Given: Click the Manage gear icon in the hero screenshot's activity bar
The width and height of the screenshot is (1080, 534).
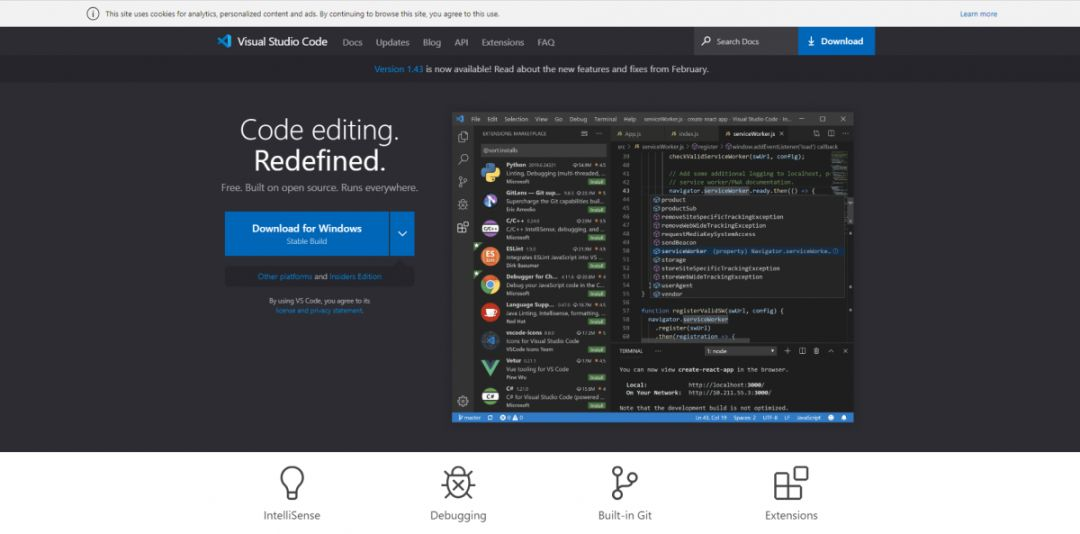Looking at the screenshot, I should coord(463,401).
